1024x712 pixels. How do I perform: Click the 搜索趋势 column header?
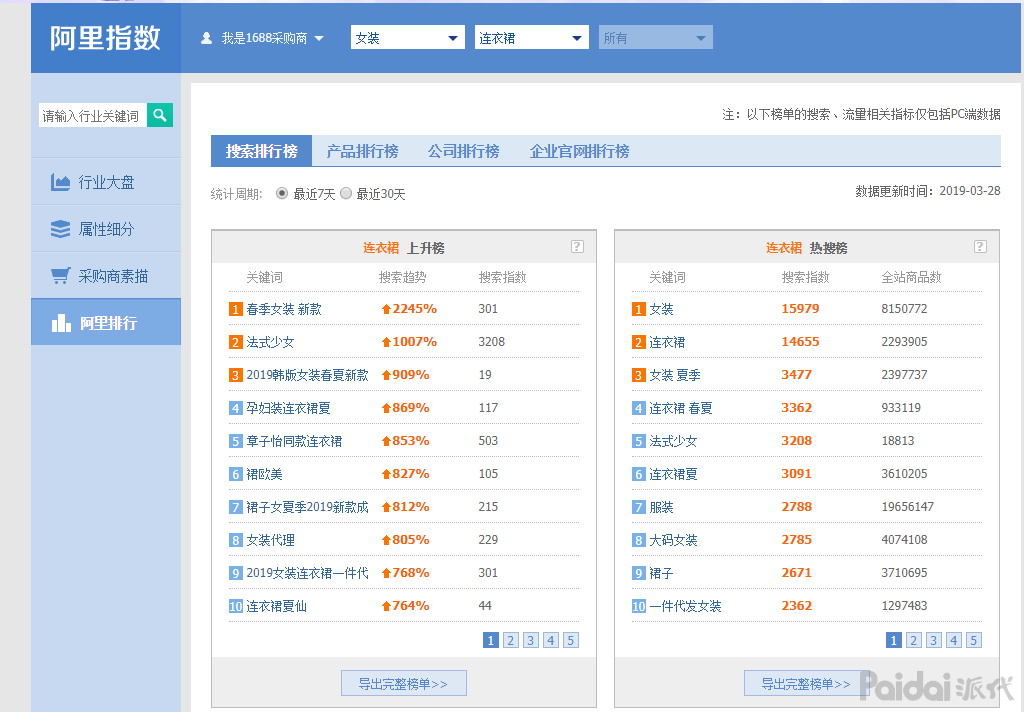click(402, 277)
